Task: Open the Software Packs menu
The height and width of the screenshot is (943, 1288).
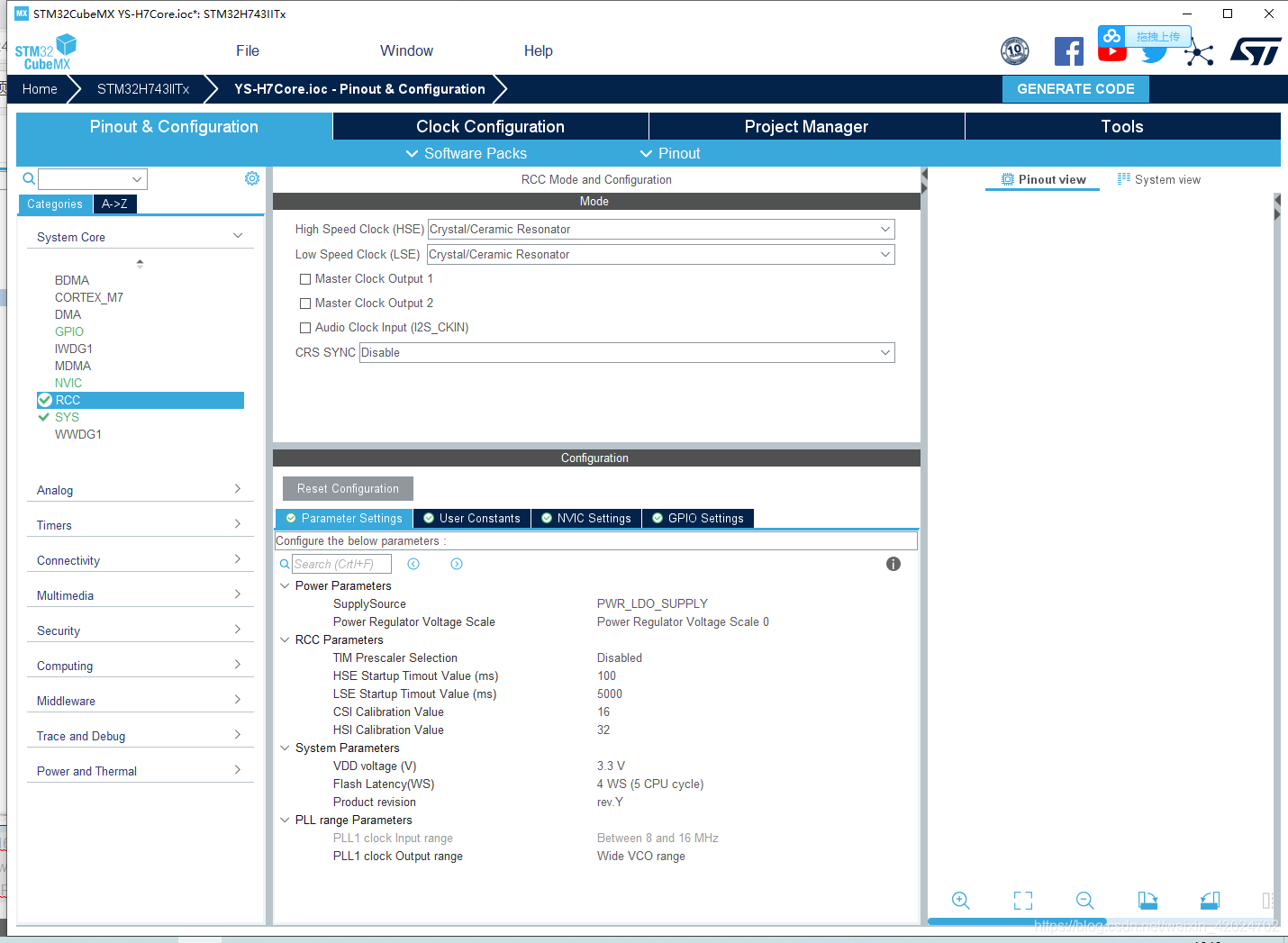Action: (467, 153)
